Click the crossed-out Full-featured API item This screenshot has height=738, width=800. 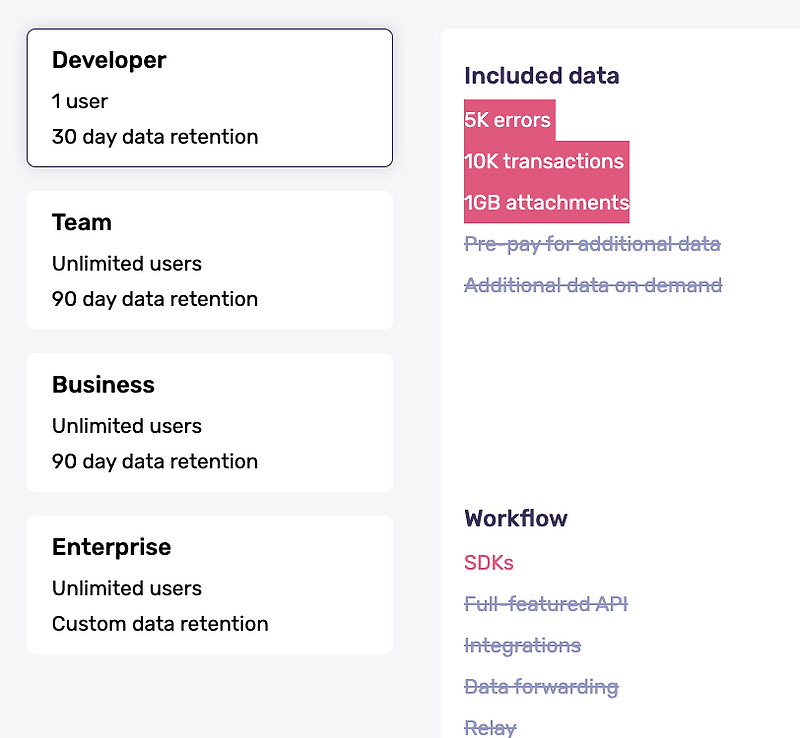point(546,604)
